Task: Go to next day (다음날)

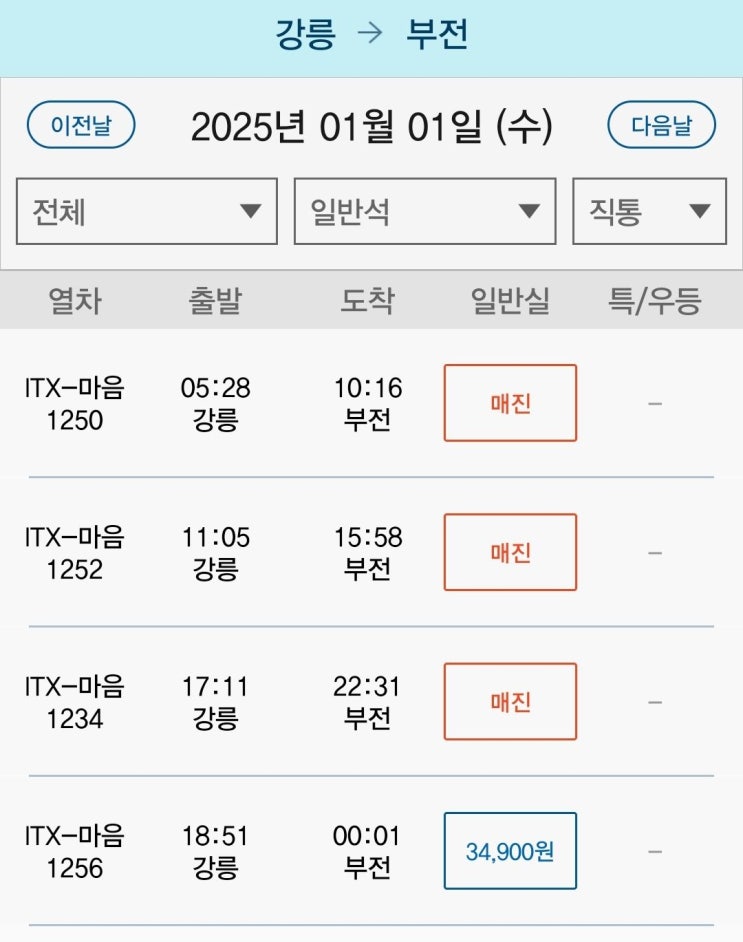Action: coord(662,126)
